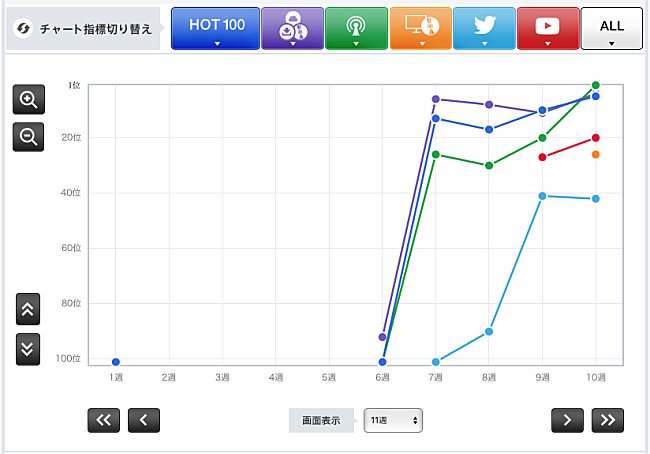Jump to first weeks with double-left arrow
Image resolution: width=650 pixels, height=454 pixels.
click(103, 420)
